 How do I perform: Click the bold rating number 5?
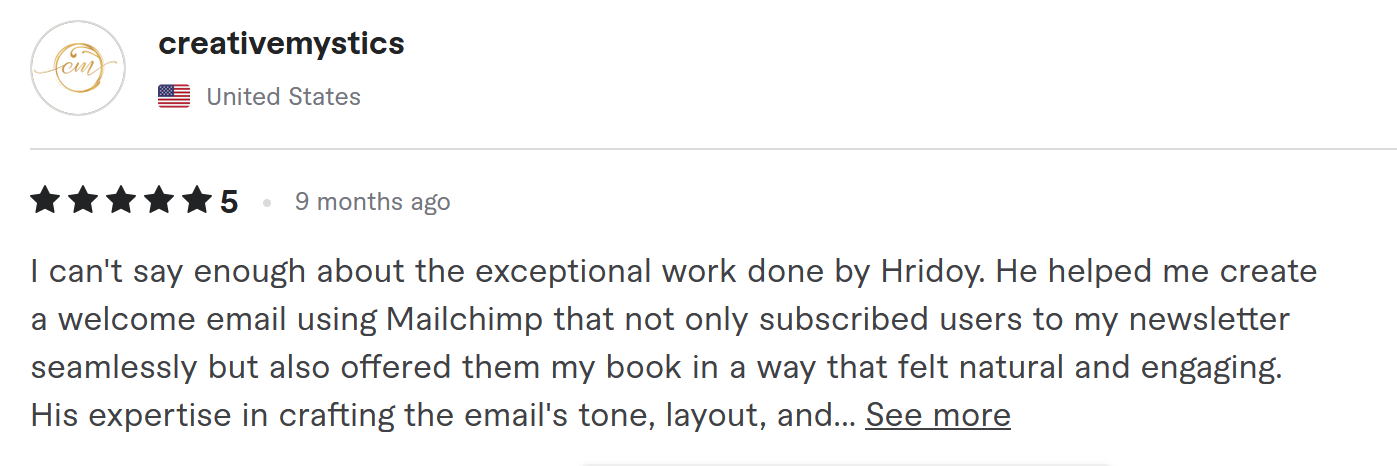pyautogui.click(x=229, y=203)
